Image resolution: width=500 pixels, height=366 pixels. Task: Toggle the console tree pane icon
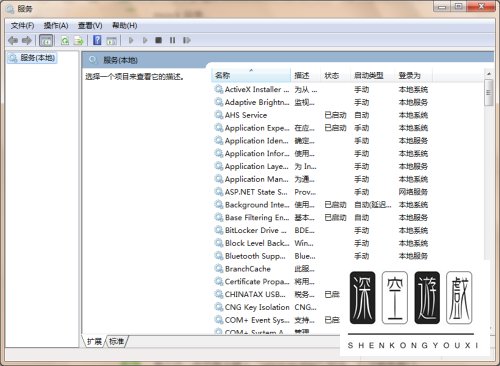(x=46, y=41)
